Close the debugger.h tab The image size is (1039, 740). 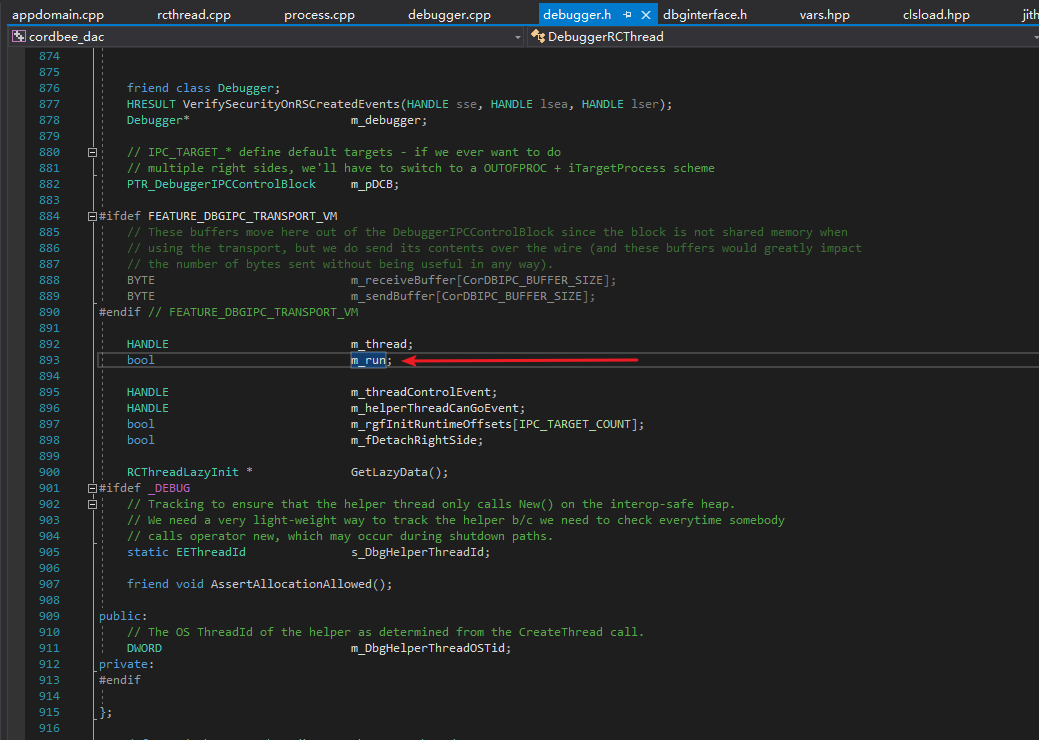pyautogui.click(x=646, y=15)
